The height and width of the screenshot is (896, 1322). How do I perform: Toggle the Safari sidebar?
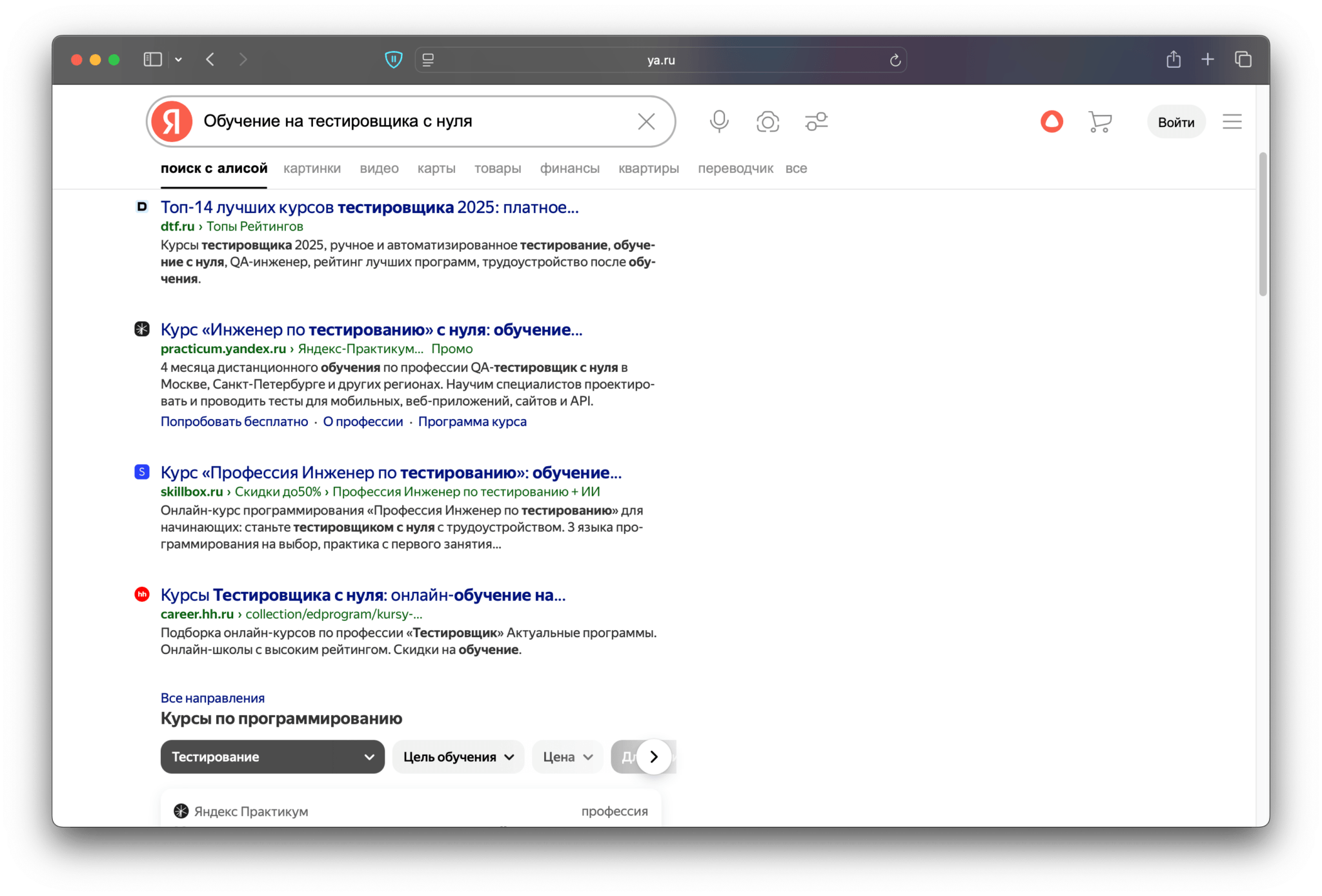point(152,59)
